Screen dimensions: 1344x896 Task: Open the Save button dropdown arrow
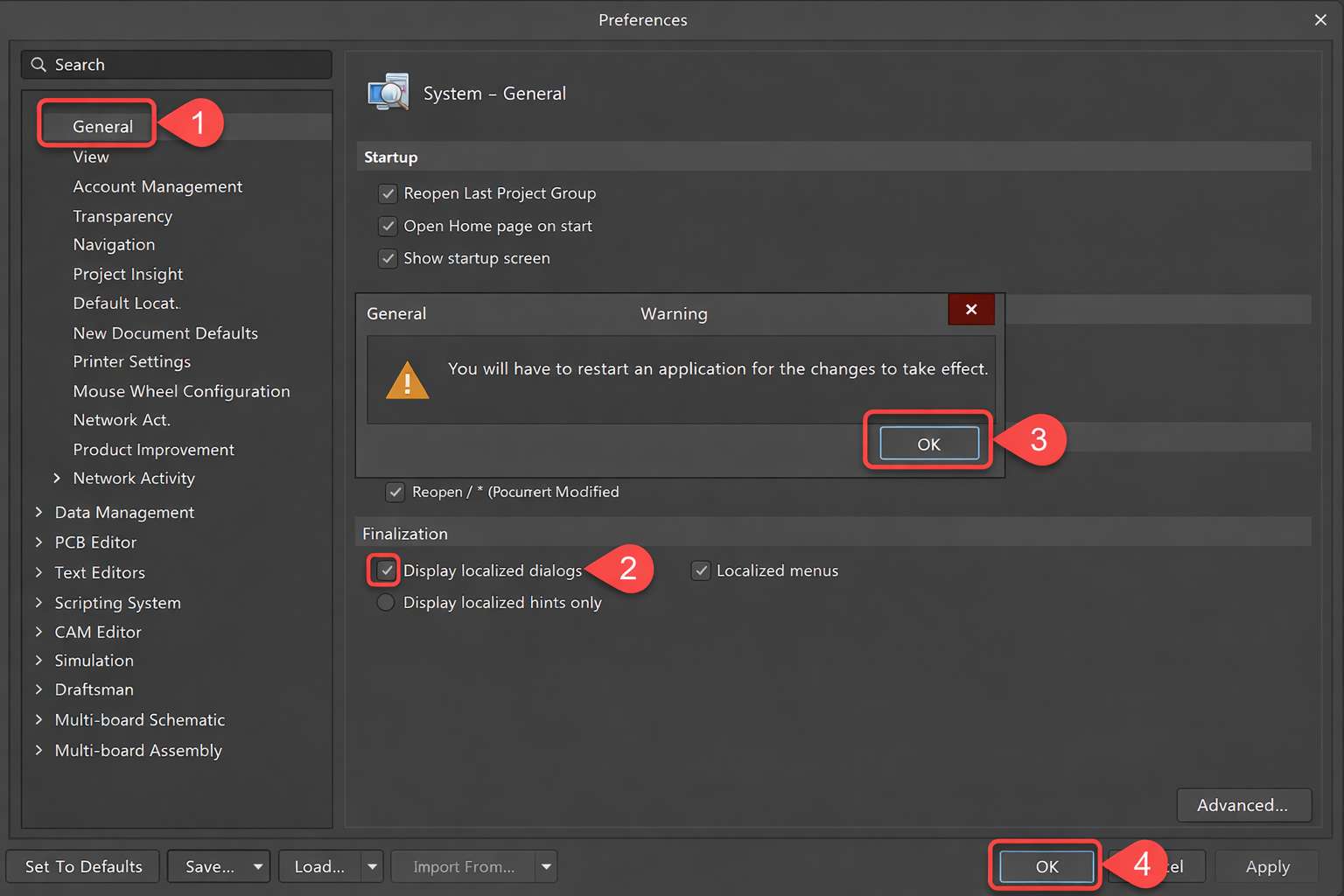tap(258, 867)
